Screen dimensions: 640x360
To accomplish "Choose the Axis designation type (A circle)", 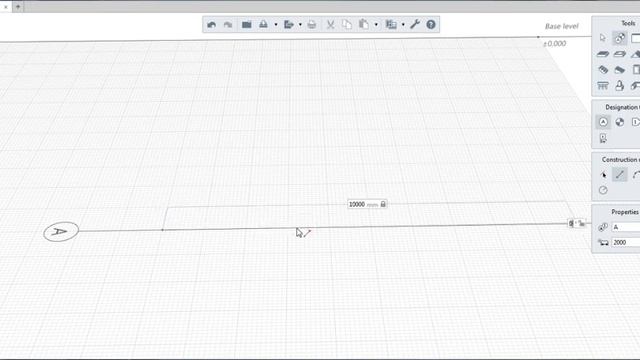I will pos(603,122).
